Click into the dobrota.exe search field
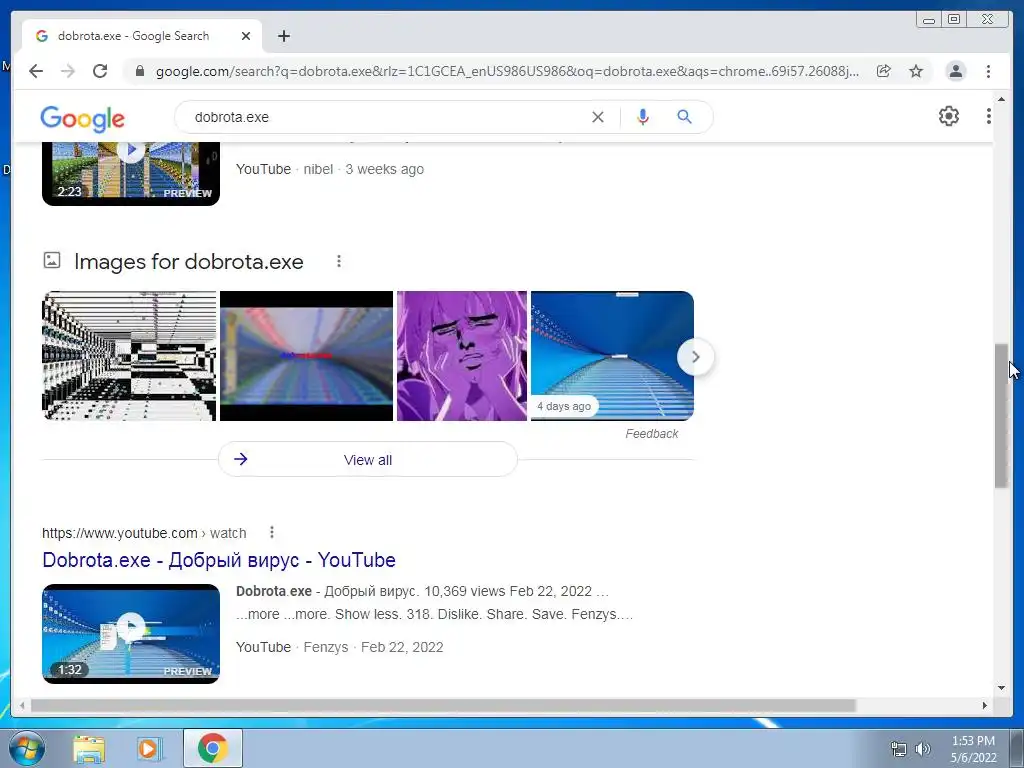The width and height of the screenshot is (1024, 768). pos(385,117)
